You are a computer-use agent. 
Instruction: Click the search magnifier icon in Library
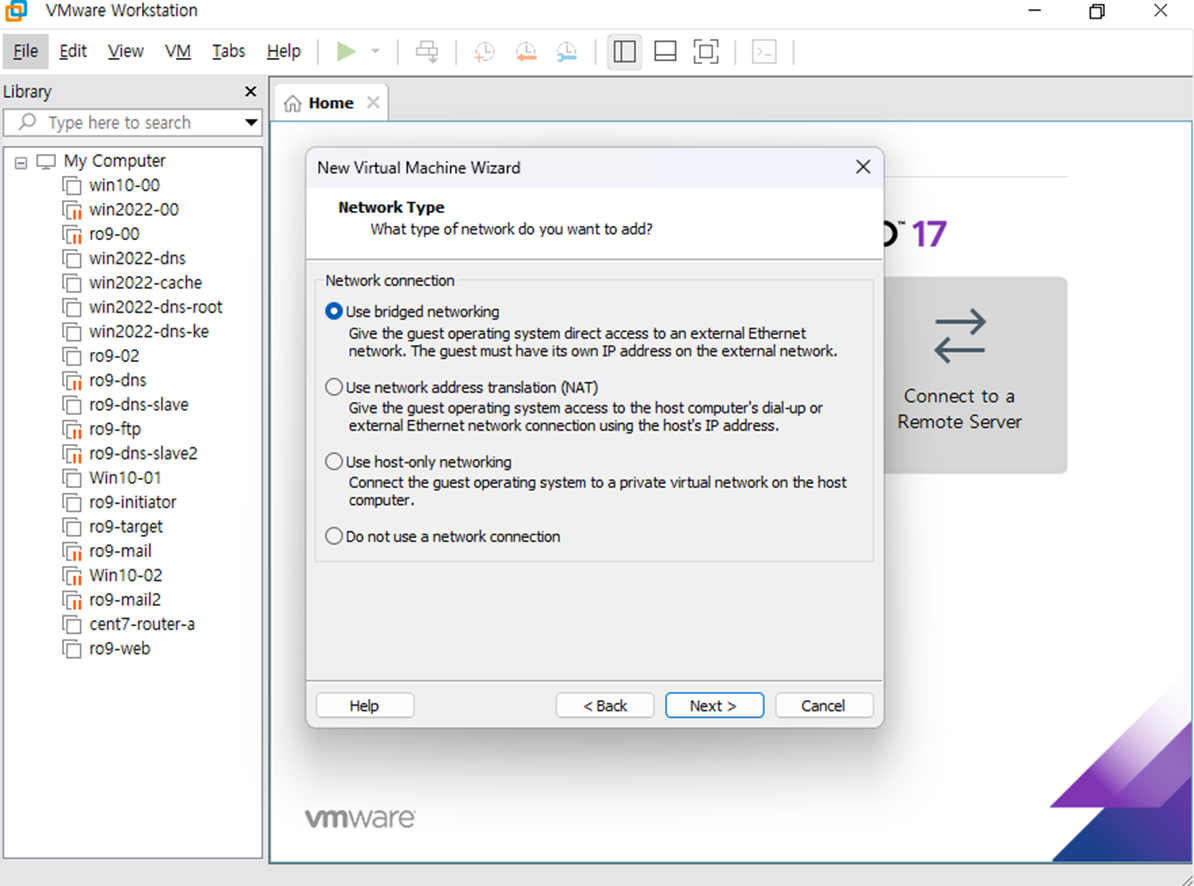[x=27, y=122]
